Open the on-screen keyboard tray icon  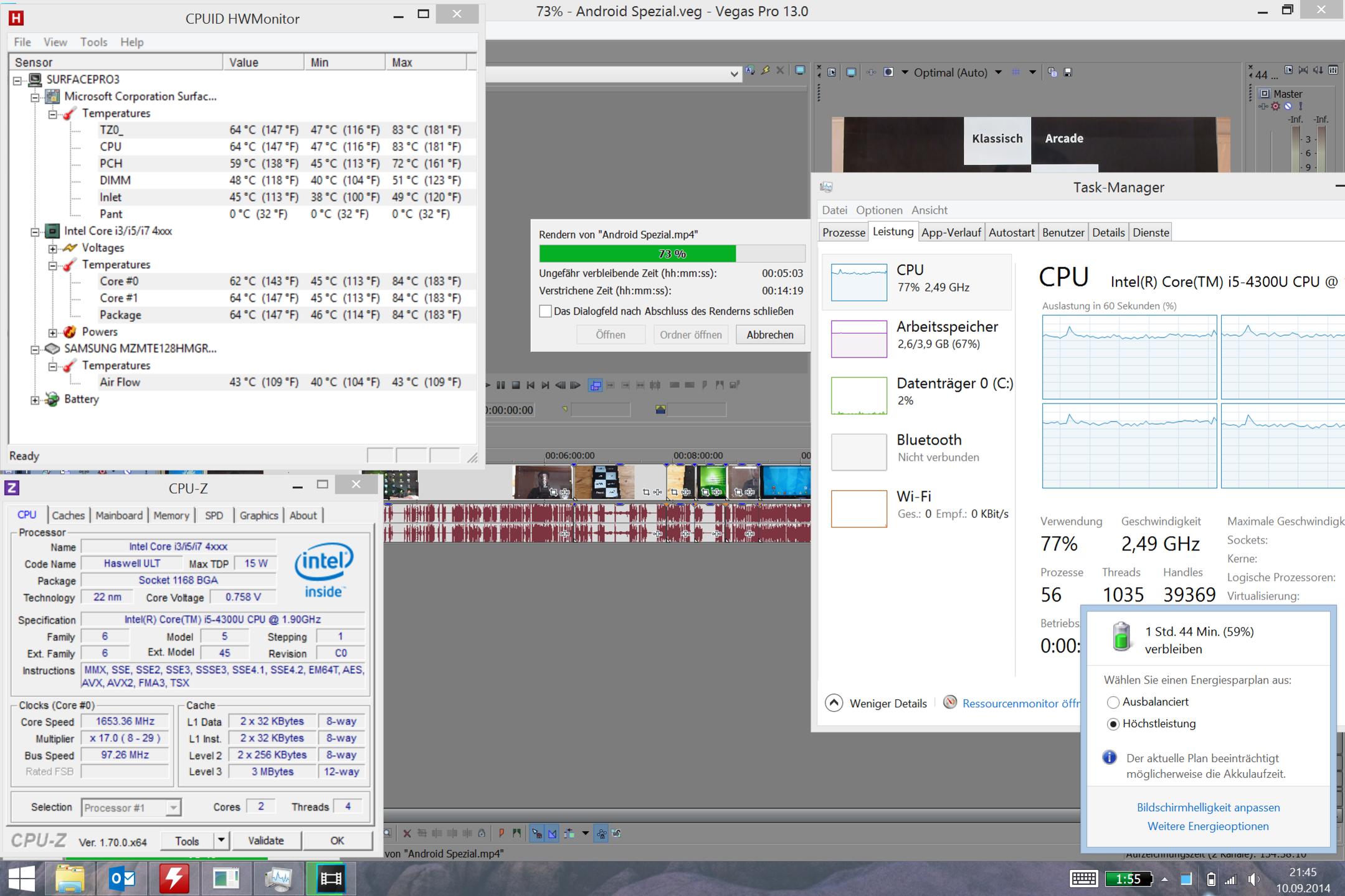click(1083, 879)
